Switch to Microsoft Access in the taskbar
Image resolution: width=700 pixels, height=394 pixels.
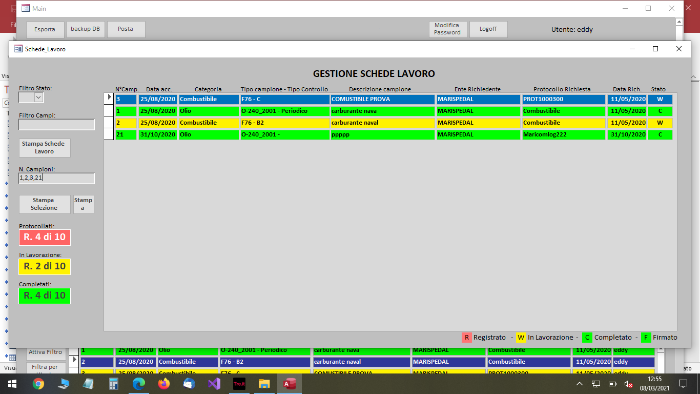click(289, 384)
